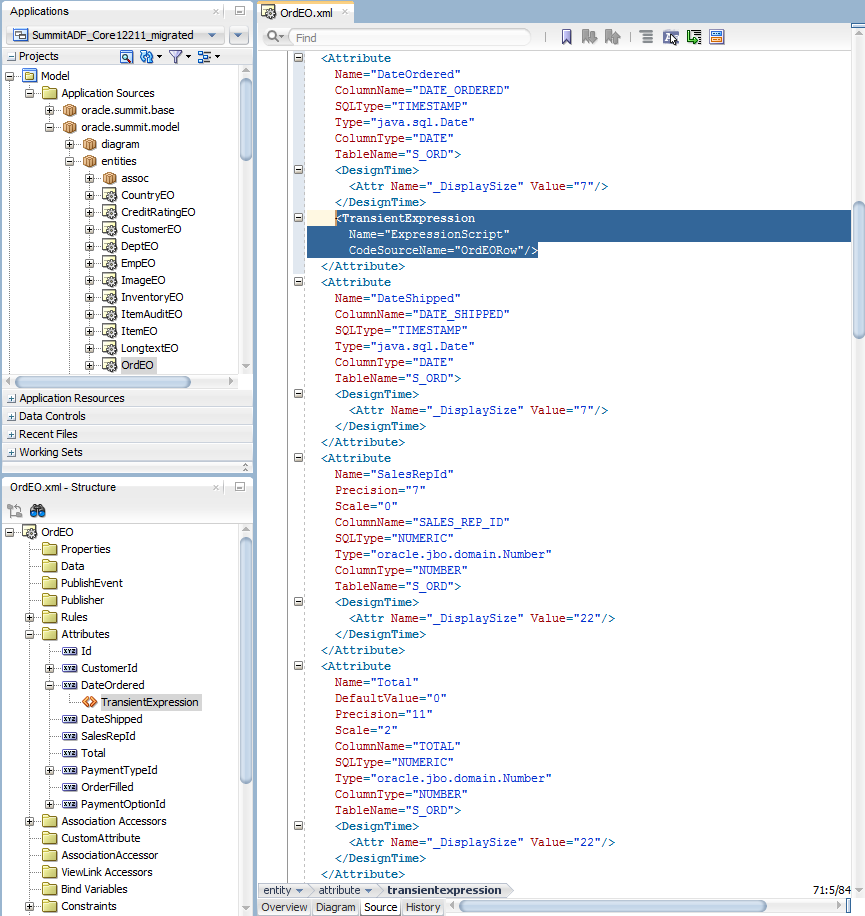Expand the Working Sets section
Image resolution: width=865 pixels, height=916 pixels.
11,453
